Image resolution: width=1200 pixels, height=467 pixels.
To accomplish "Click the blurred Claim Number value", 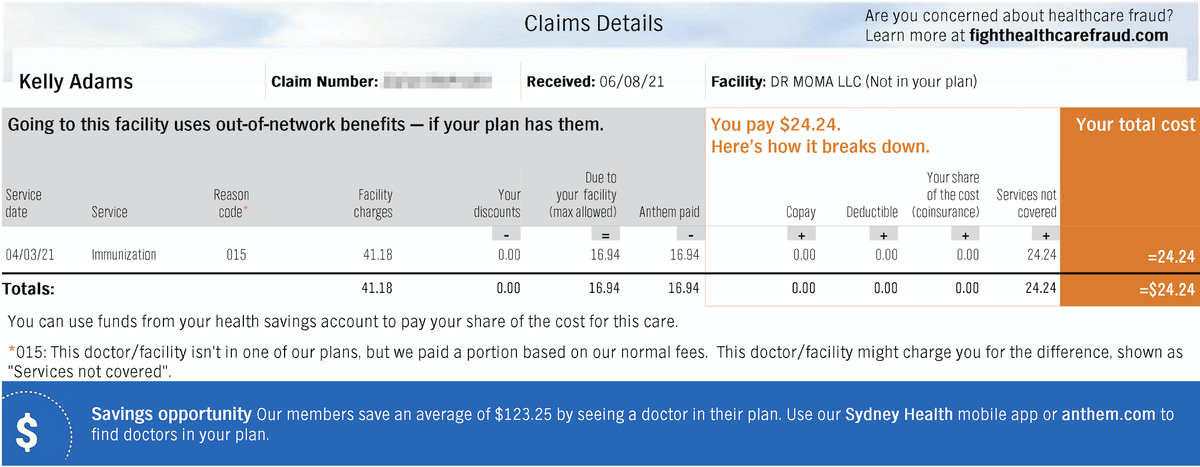I will tap(438, 81).
